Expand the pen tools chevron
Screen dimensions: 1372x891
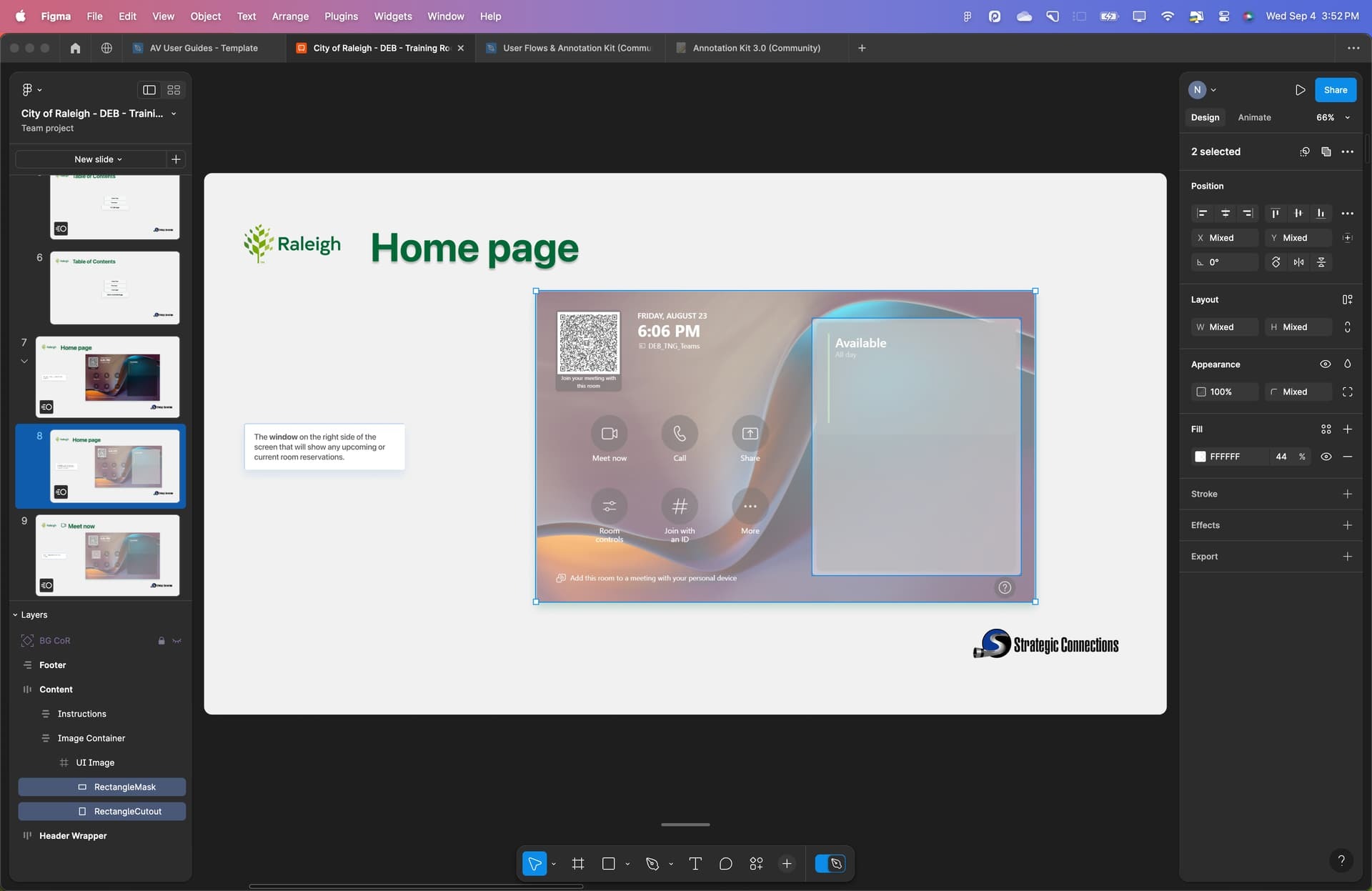click(x=671, y=865)
